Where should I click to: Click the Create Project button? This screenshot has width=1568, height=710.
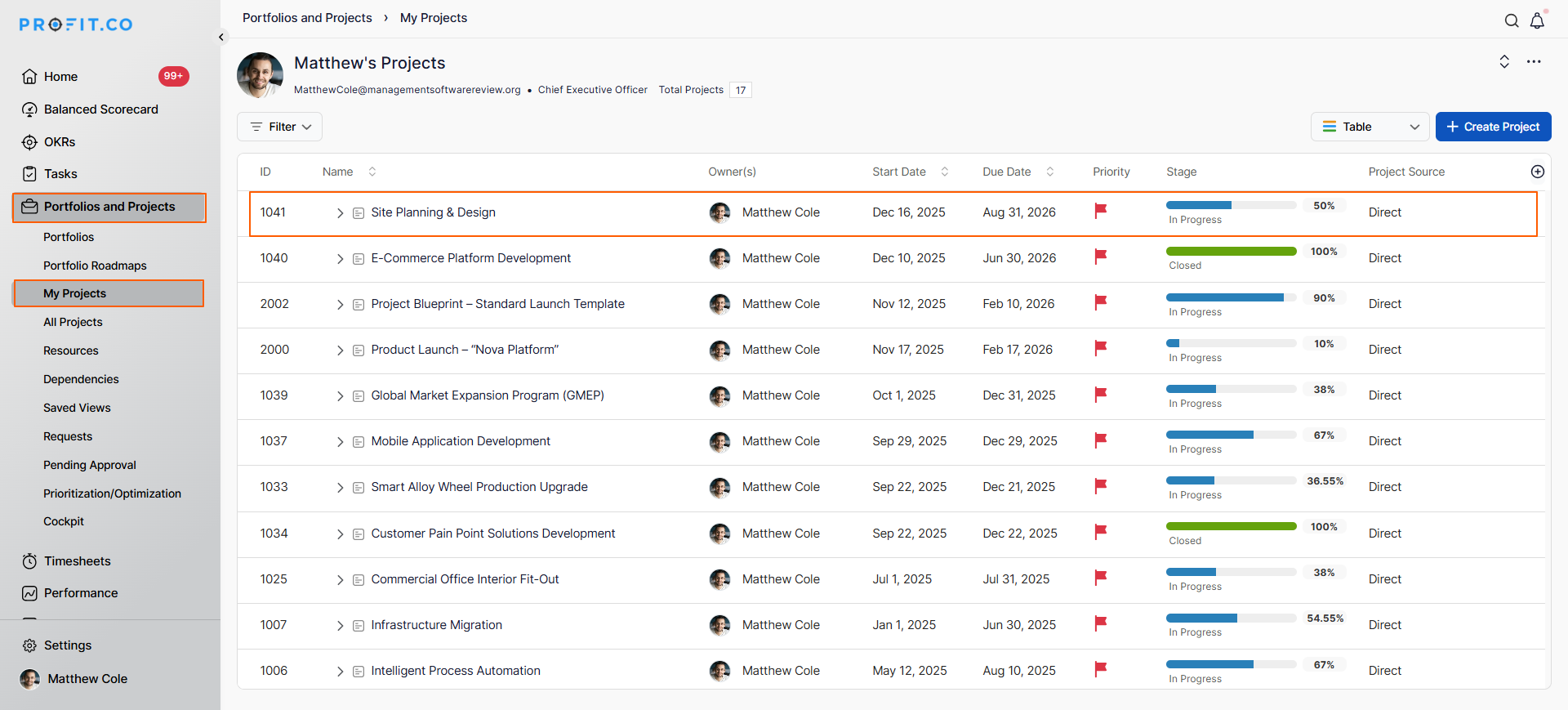pos(1493,127)
